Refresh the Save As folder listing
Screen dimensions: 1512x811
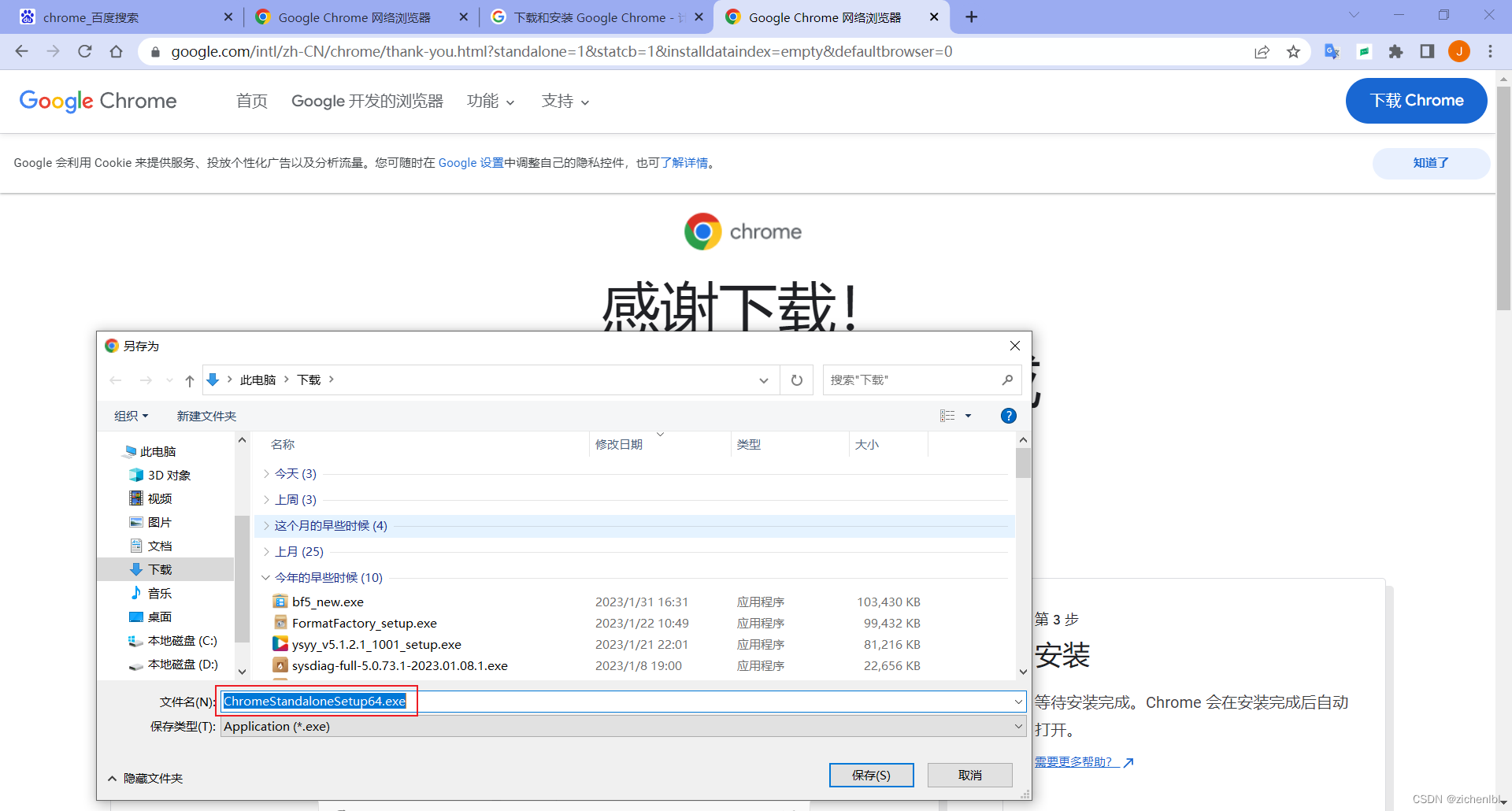click(797, 380)
